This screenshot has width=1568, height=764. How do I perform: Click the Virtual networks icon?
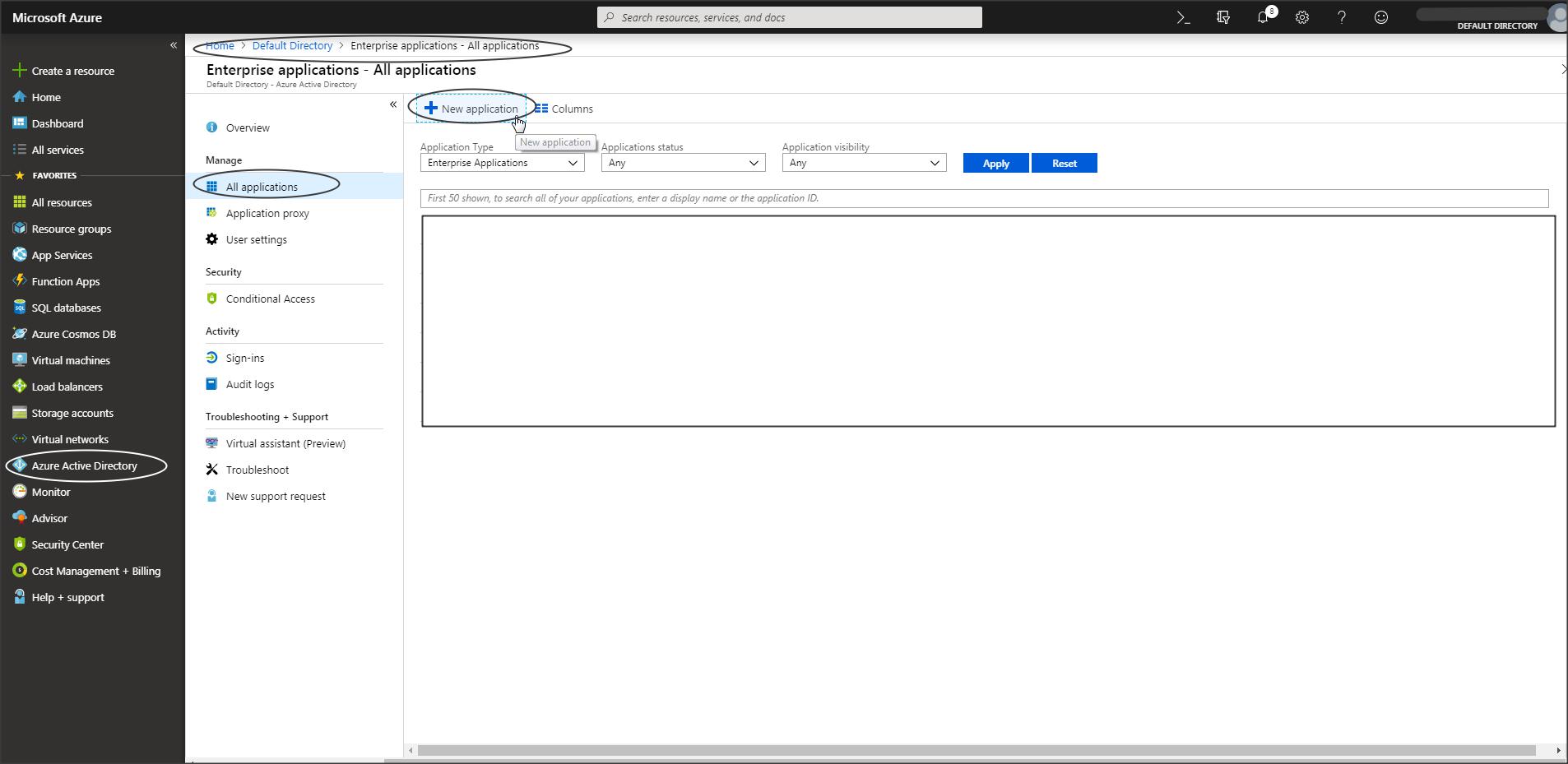click(20, 439)
